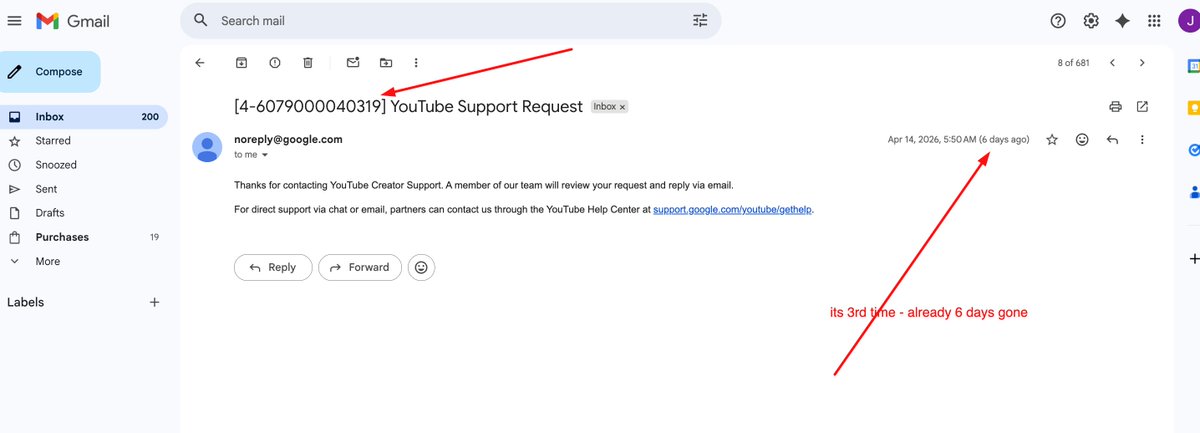Screen dimensions: 1200x433
Task: Archive this email
Action: (x=242, y=62)
